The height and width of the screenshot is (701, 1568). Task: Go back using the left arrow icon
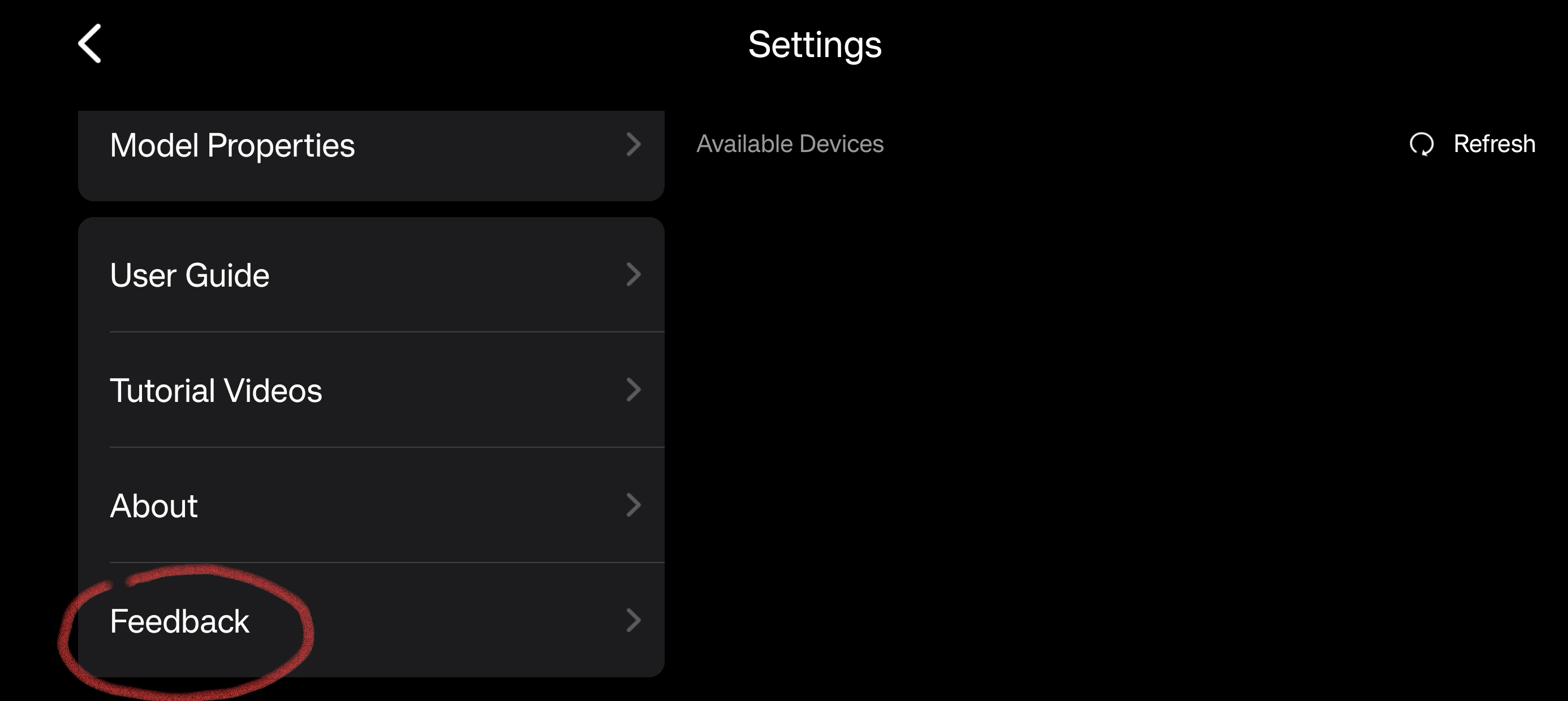(x=89, y=44)
